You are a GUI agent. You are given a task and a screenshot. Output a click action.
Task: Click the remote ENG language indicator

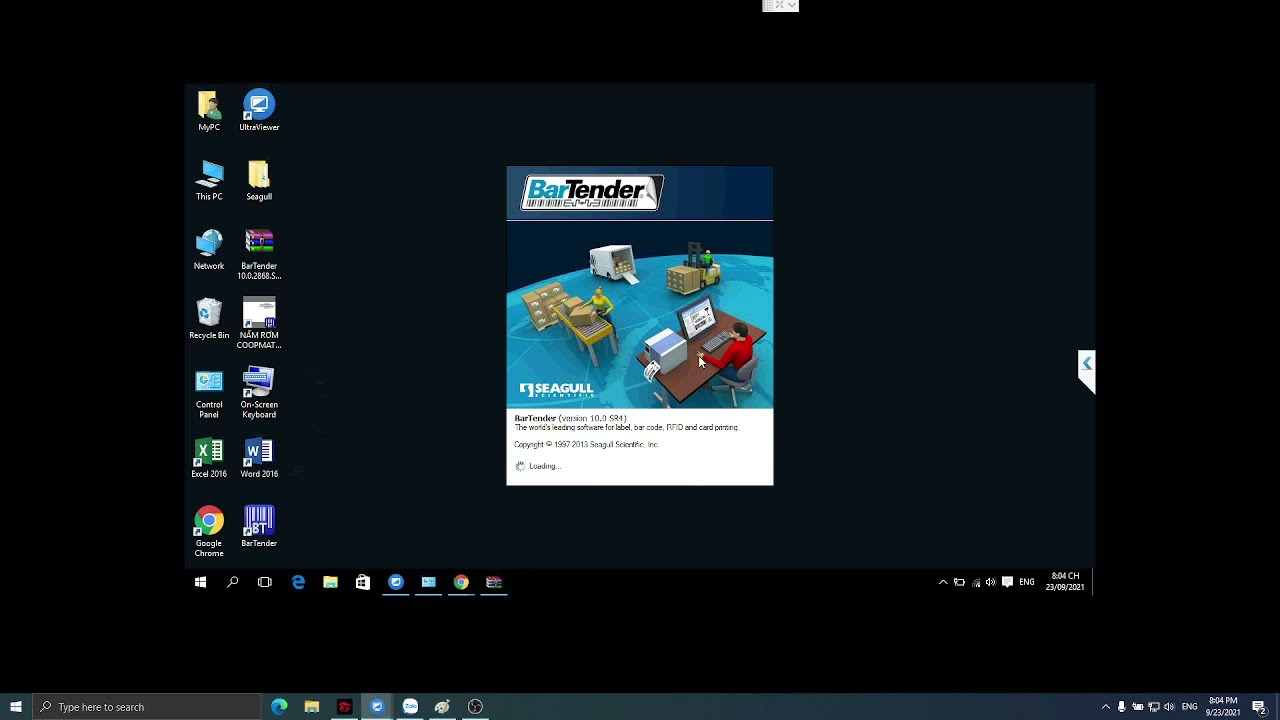1027,582
